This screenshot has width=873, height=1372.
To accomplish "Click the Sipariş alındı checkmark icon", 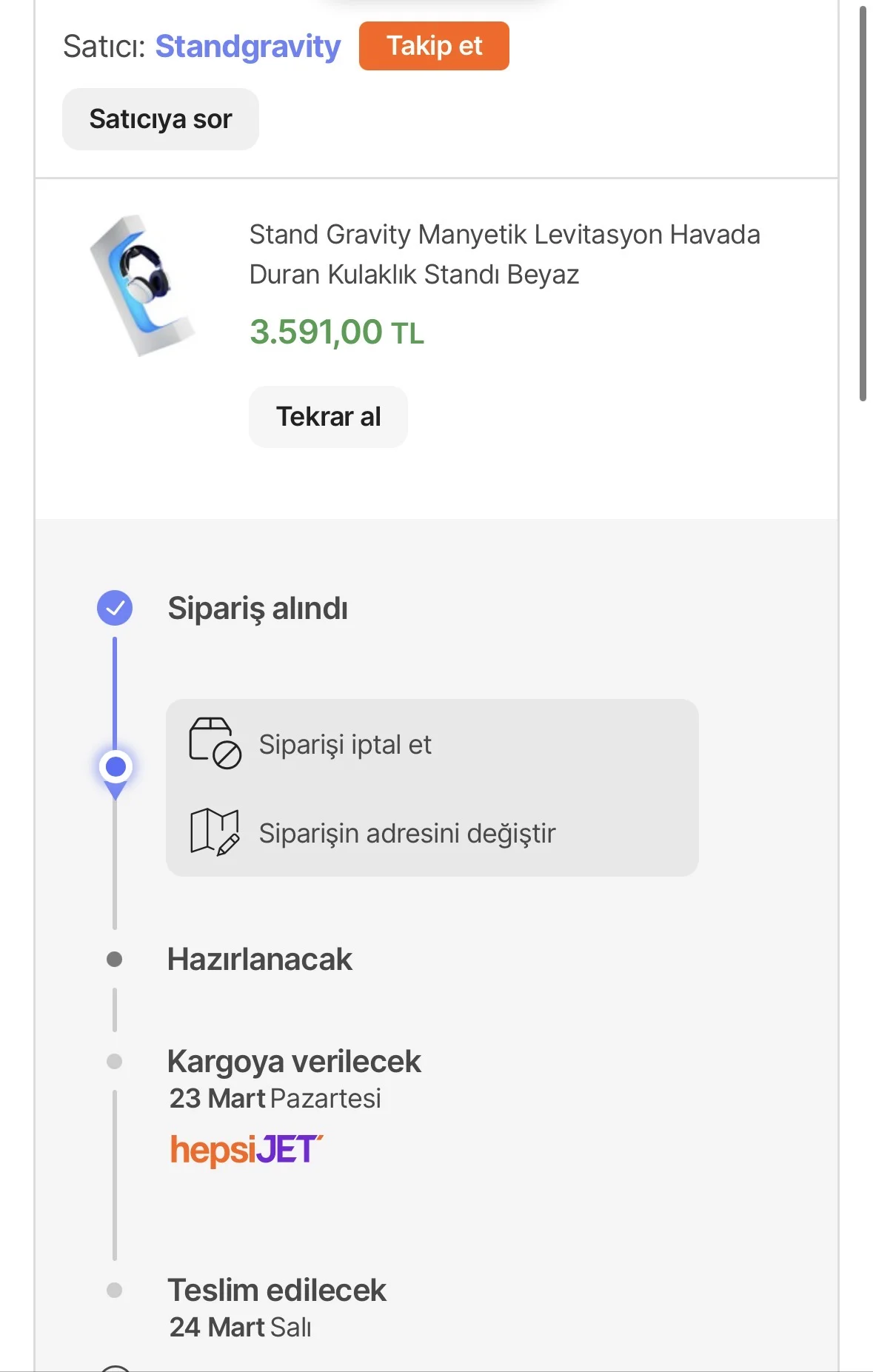I will (x=115, y=608).
